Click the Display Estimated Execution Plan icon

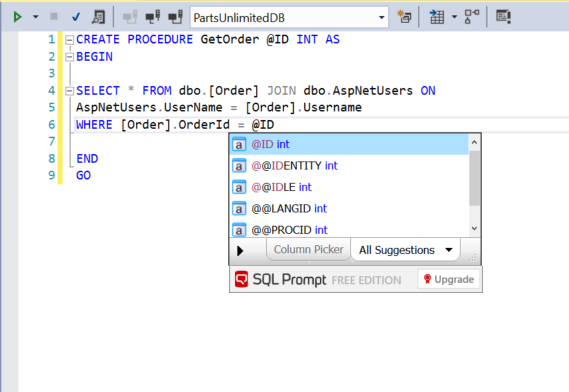coord(98,17)
